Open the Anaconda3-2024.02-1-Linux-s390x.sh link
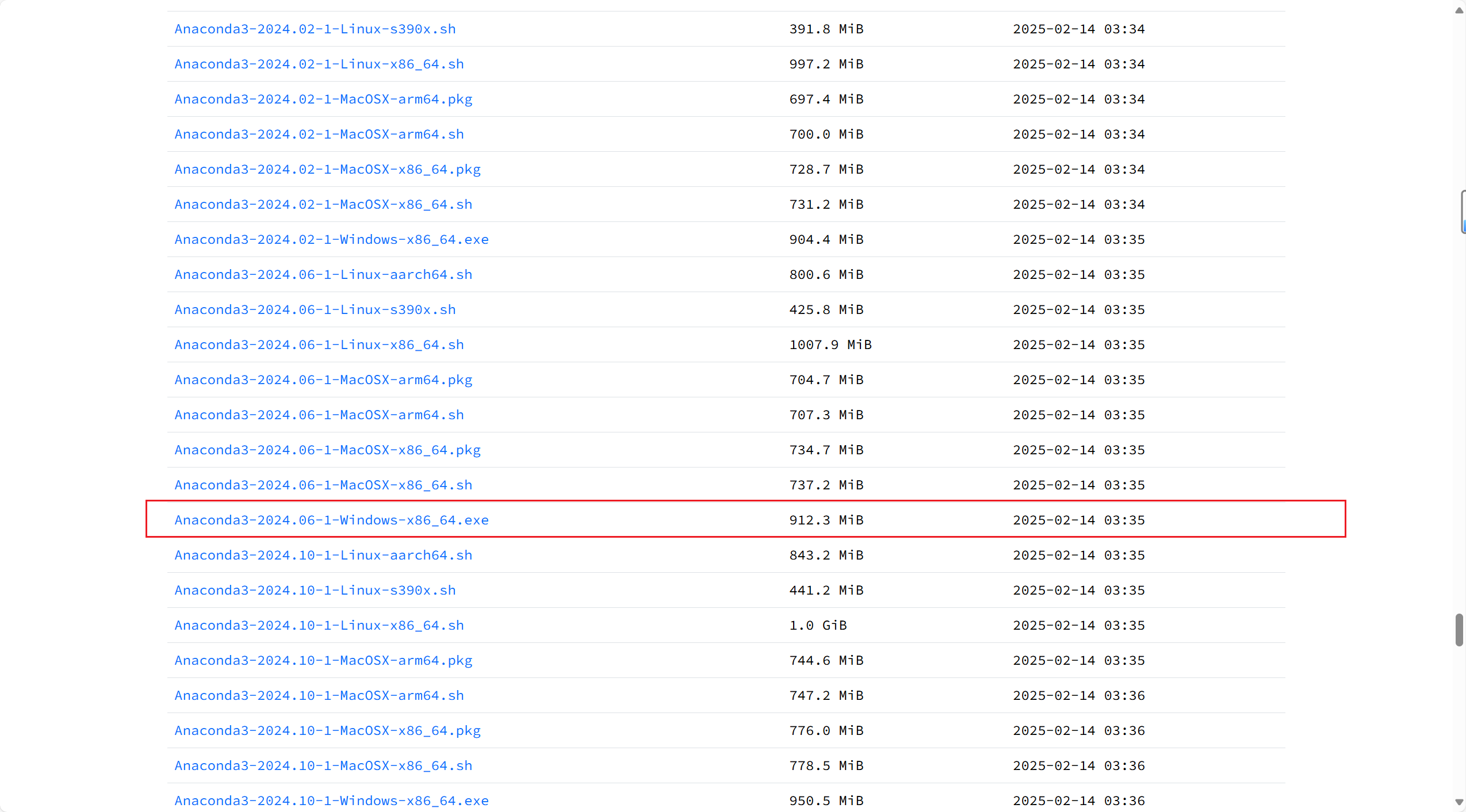The height and width of the screenshot is (812, 1466). click(315, 29)
